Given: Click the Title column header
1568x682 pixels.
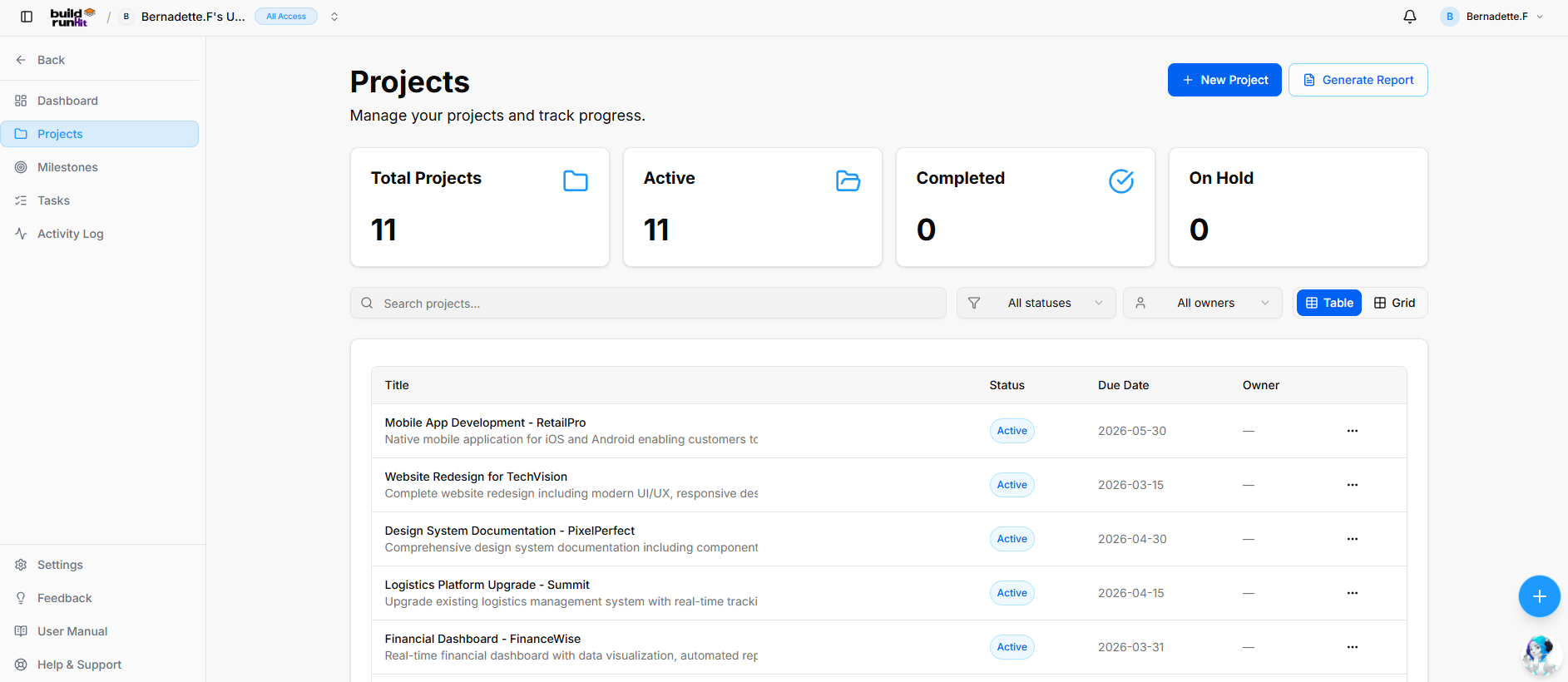Looking at the screenshot, I should [x=397, y=385].
